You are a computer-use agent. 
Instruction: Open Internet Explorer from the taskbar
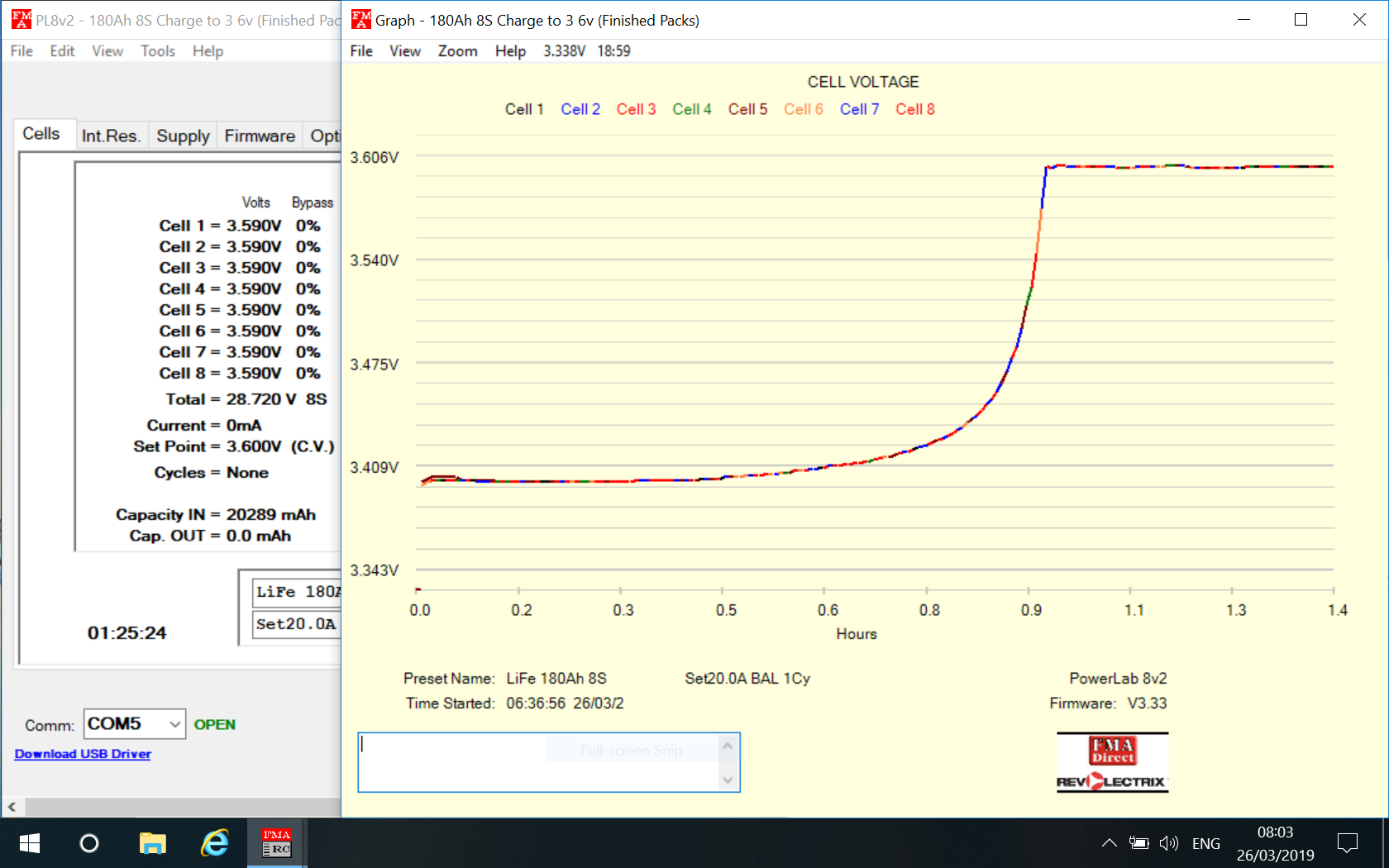pos(215,843)
